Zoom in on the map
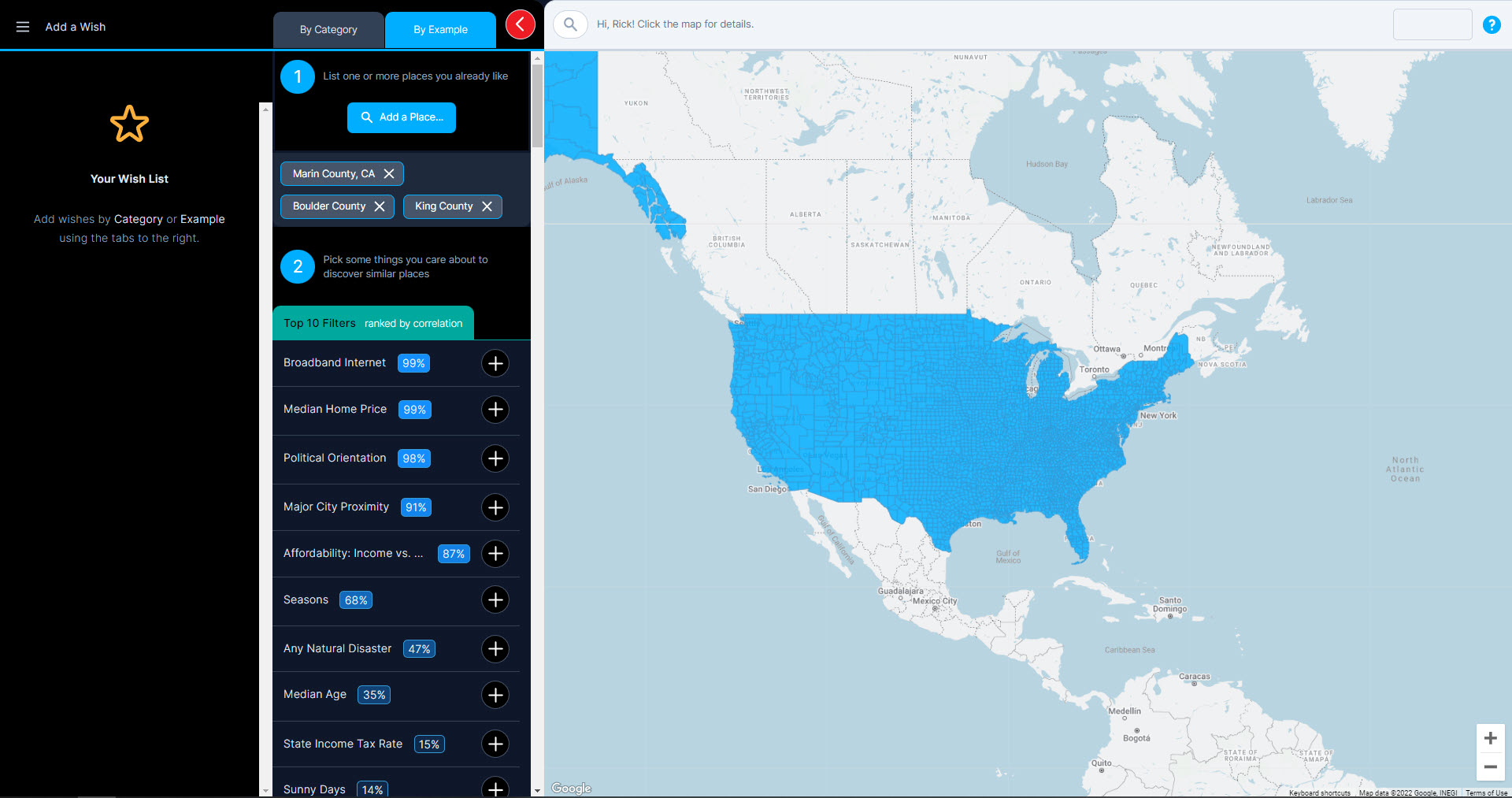The image size is (1512, 798). tap(1490, 738)
